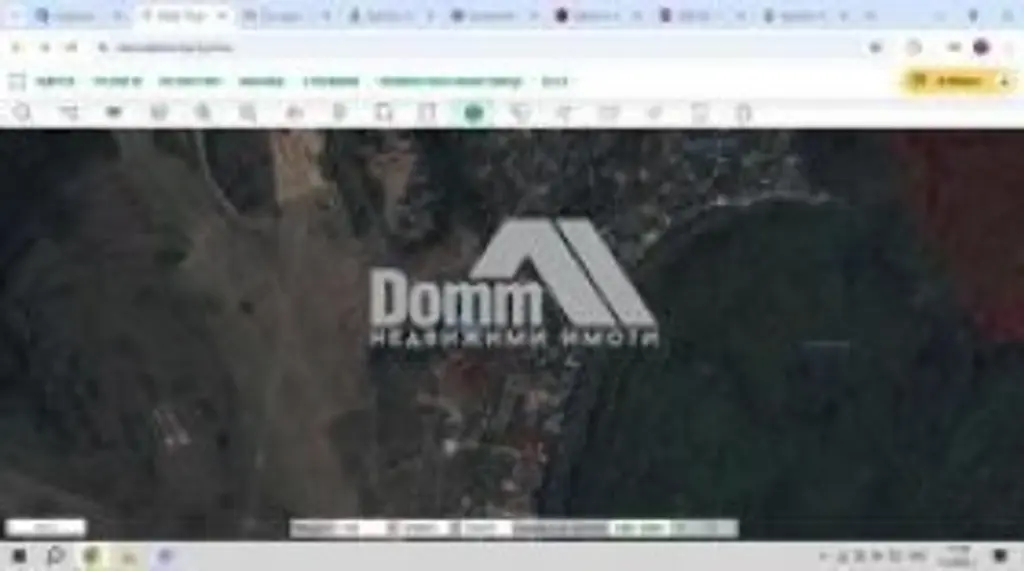
Task: Expand the system tray hidden icons chevron
Action: (823, 556)
